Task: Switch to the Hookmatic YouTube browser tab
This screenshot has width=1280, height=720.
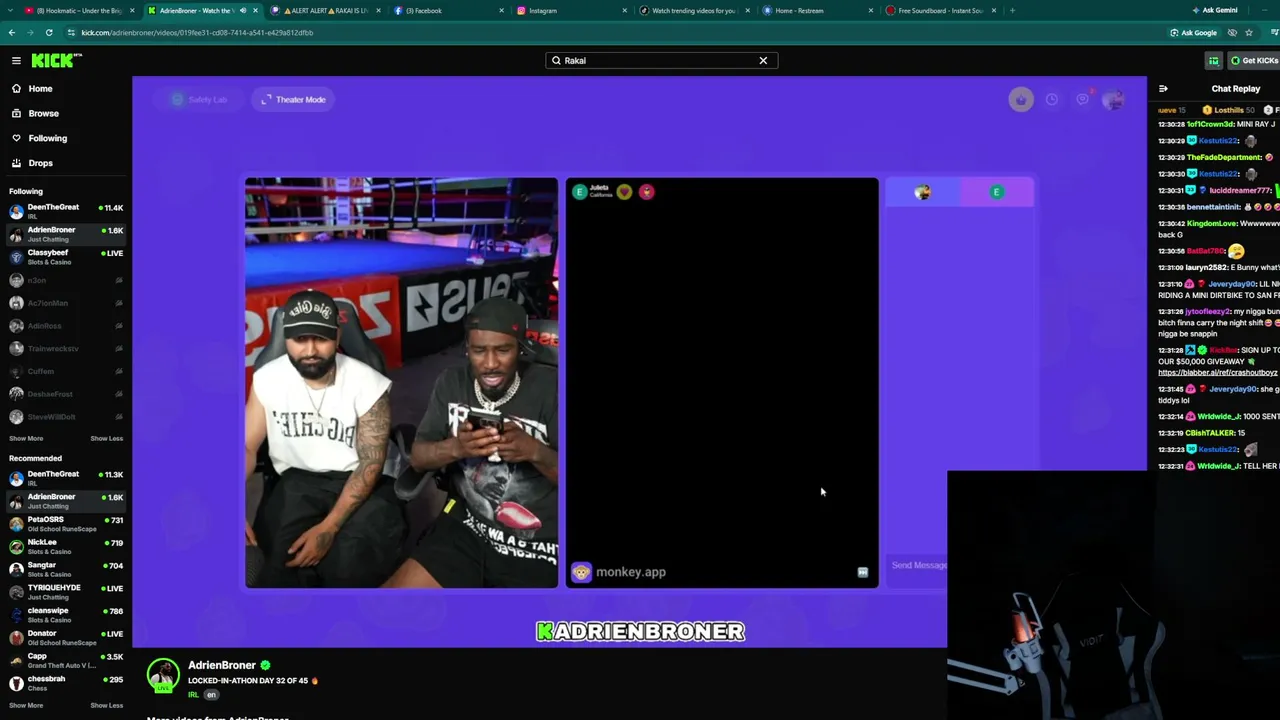Action: click(78, 10)
